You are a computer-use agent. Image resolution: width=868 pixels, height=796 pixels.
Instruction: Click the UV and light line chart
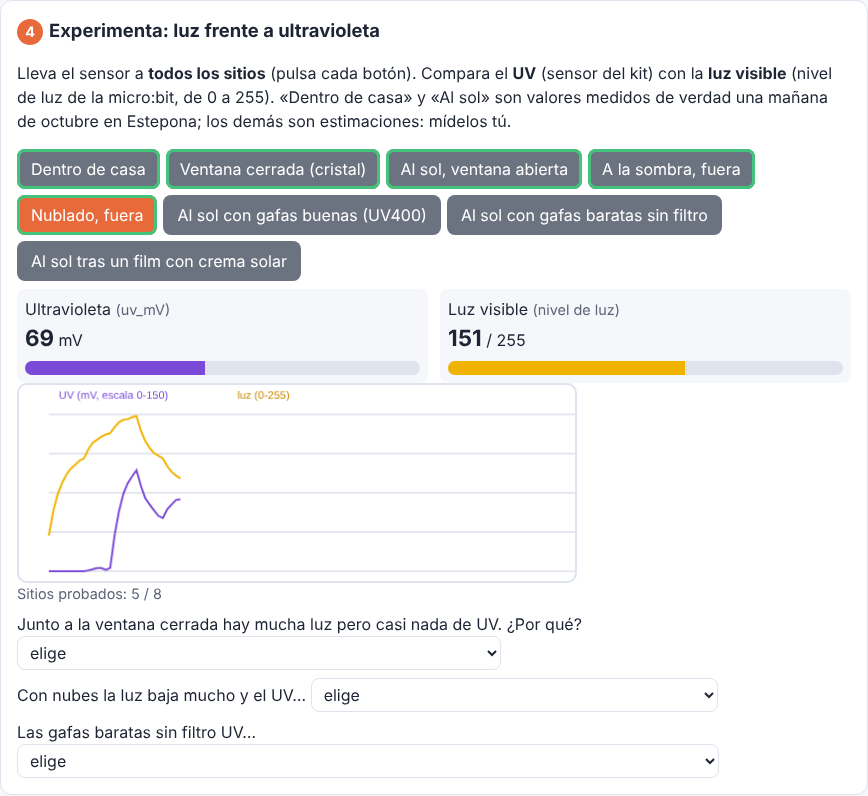(297, 483)
